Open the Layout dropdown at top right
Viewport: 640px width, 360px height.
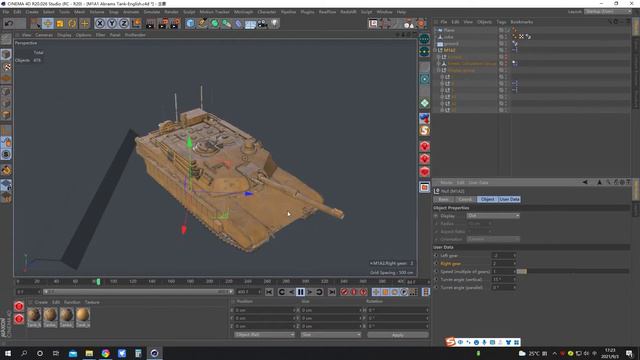pos(607,11)
